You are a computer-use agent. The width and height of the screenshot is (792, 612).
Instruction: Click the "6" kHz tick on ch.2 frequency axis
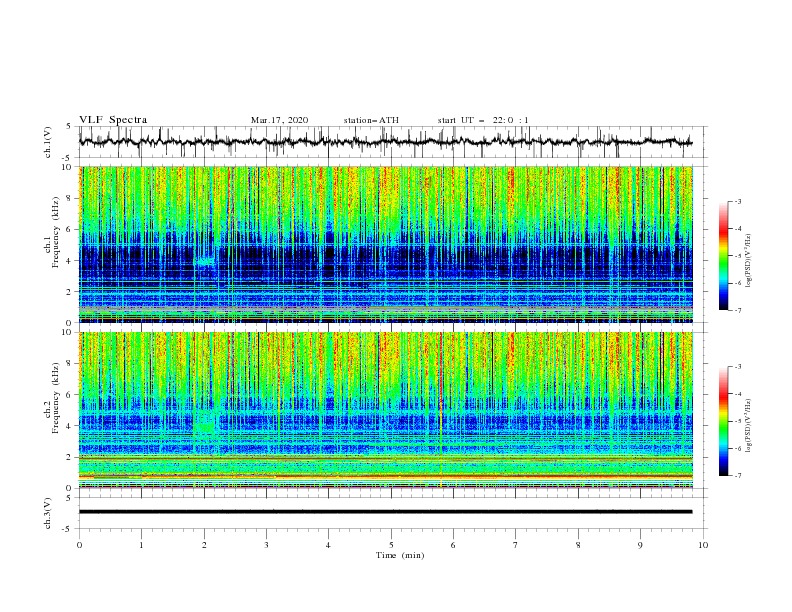click(x=69, y=395)
